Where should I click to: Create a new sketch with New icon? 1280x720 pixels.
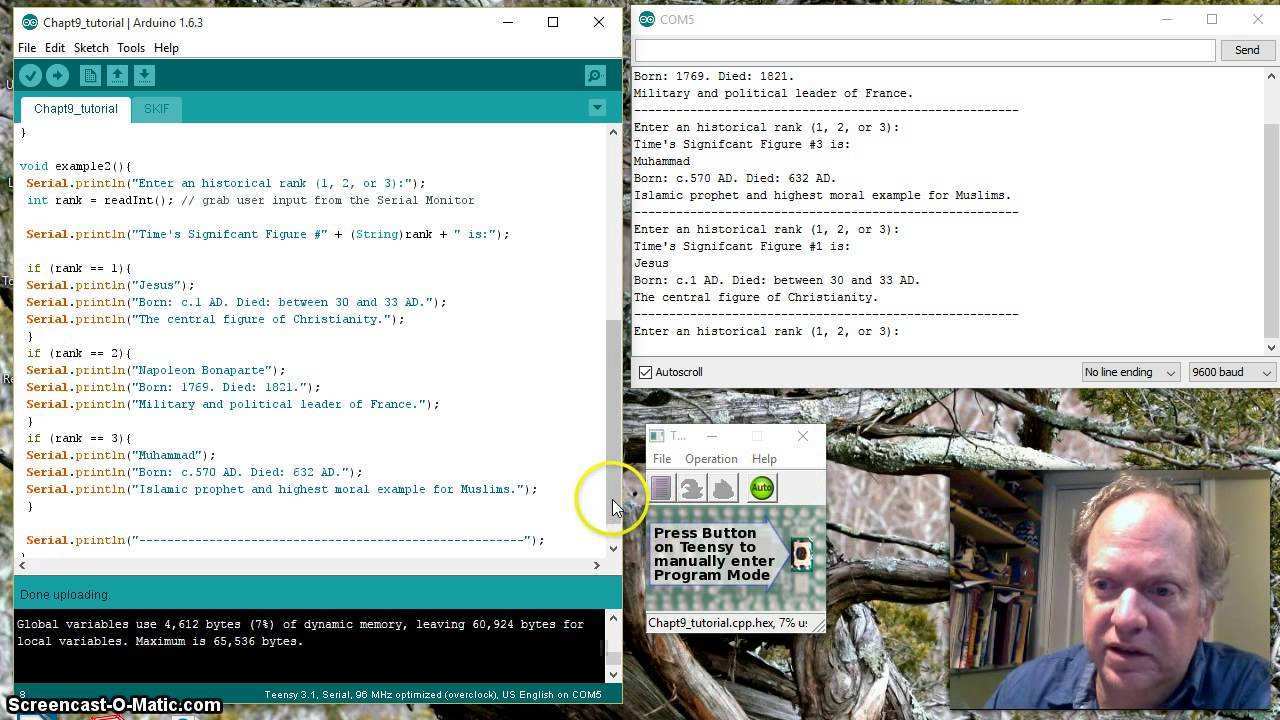coord(90,75)
